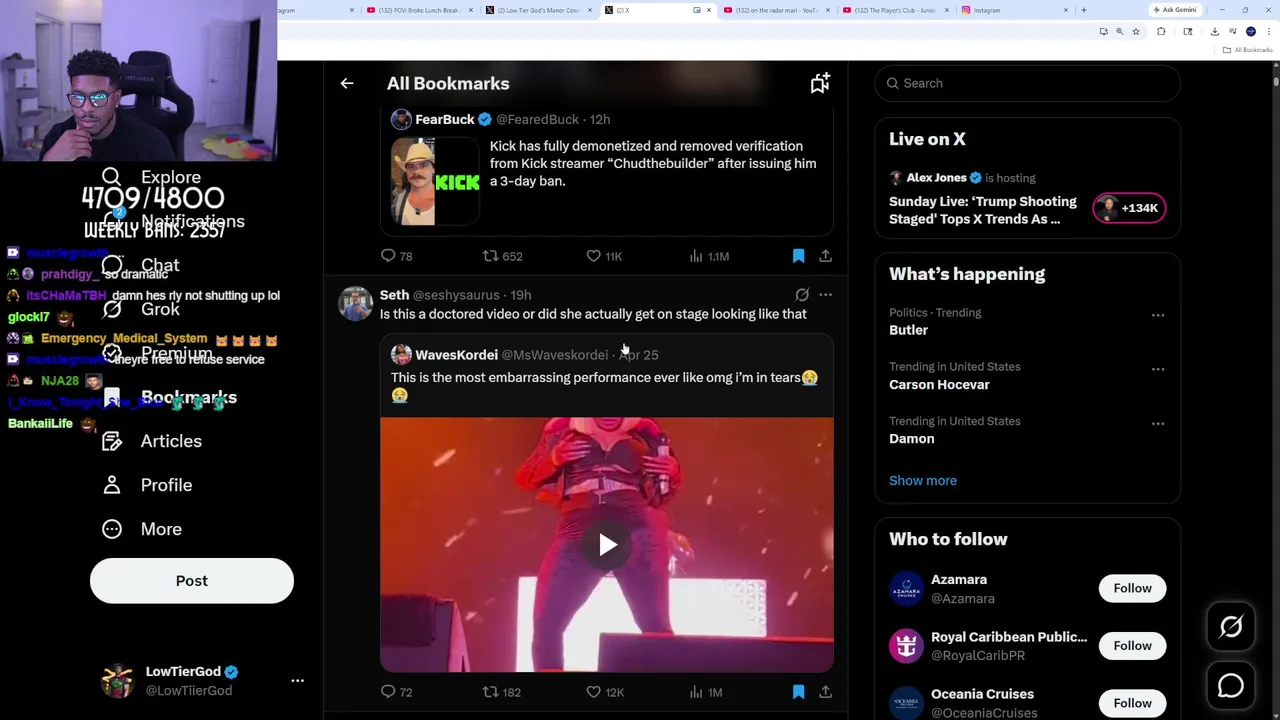
Task: Click the Post button
Action: click(192, 581)
